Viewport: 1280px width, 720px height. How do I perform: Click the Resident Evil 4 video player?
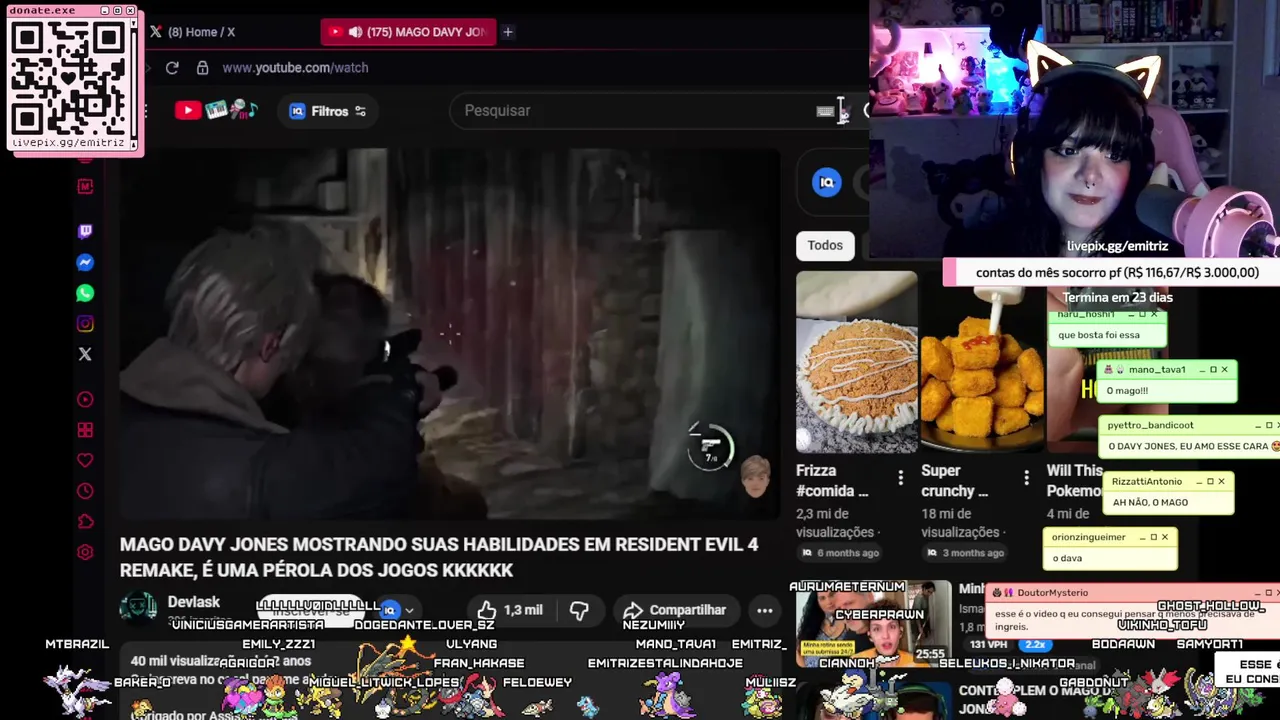pyautogui.click(x=450, y=335)
